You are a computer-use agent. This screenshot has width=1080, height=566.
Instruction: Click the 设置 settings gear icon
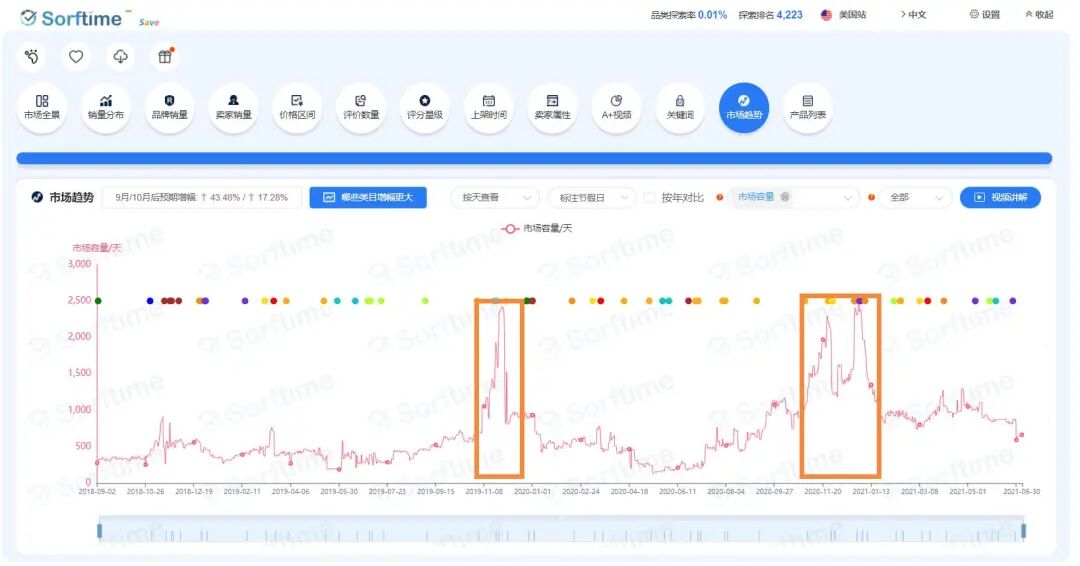pyautogui.click(x=974, y=14)
